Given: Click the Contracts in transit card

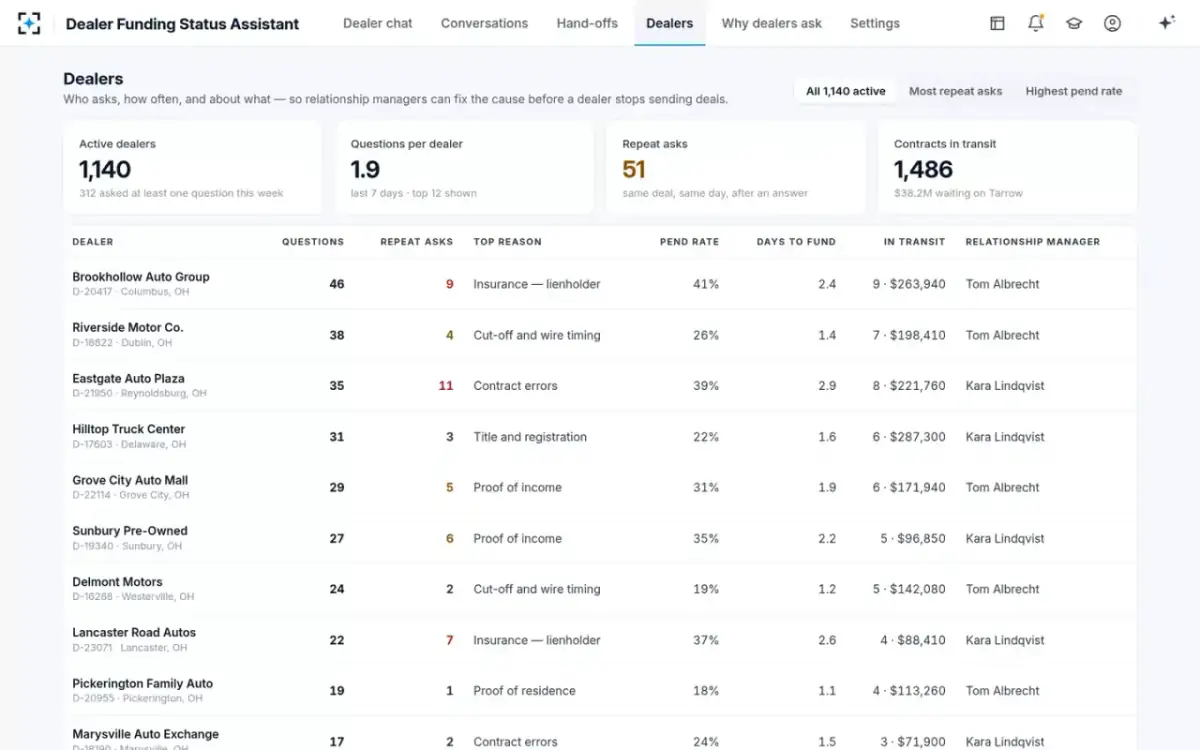Looking at the screenshot, I should pyautogui.click(x=1007, y=167).
